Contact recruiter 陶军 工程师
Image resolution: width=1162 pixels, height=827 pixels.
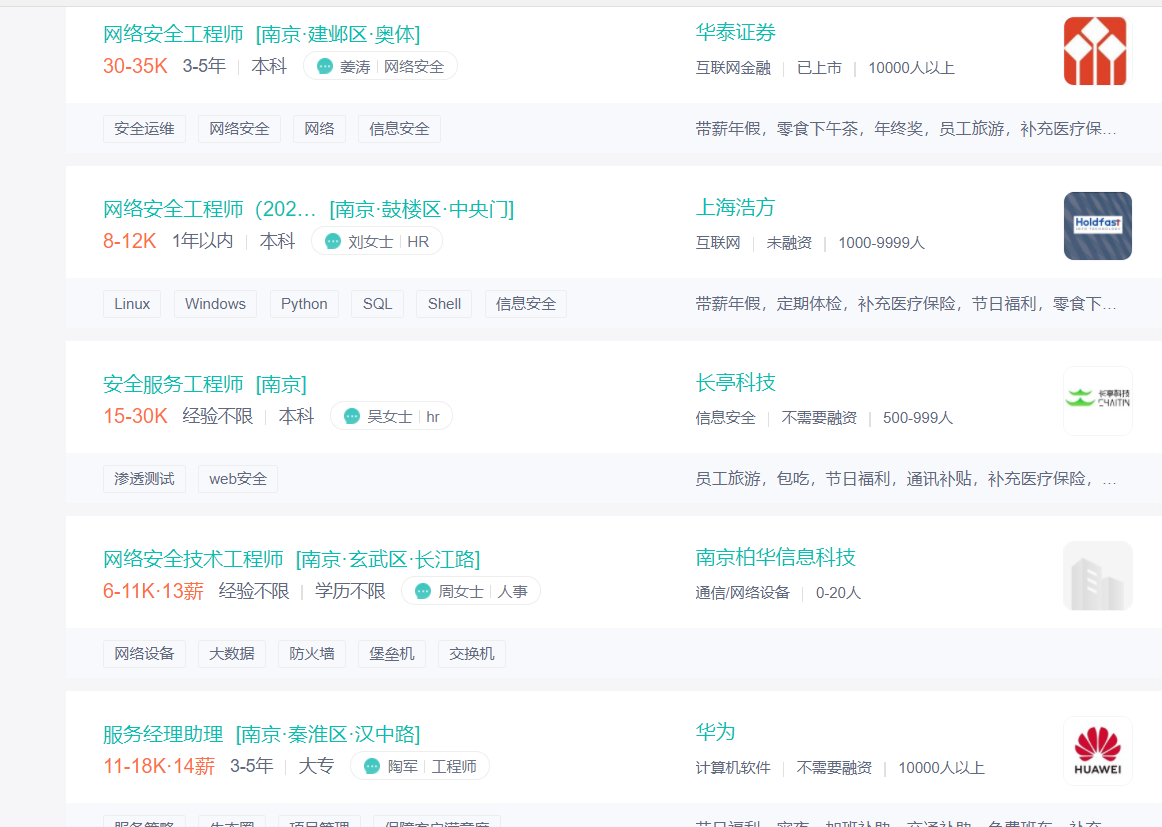pyautogui.click(x=419, y=766)
